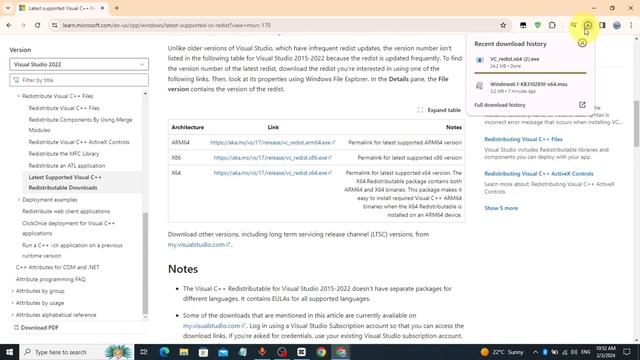
Task: Click the Filter by title field
Action: (x=79, y=80)
